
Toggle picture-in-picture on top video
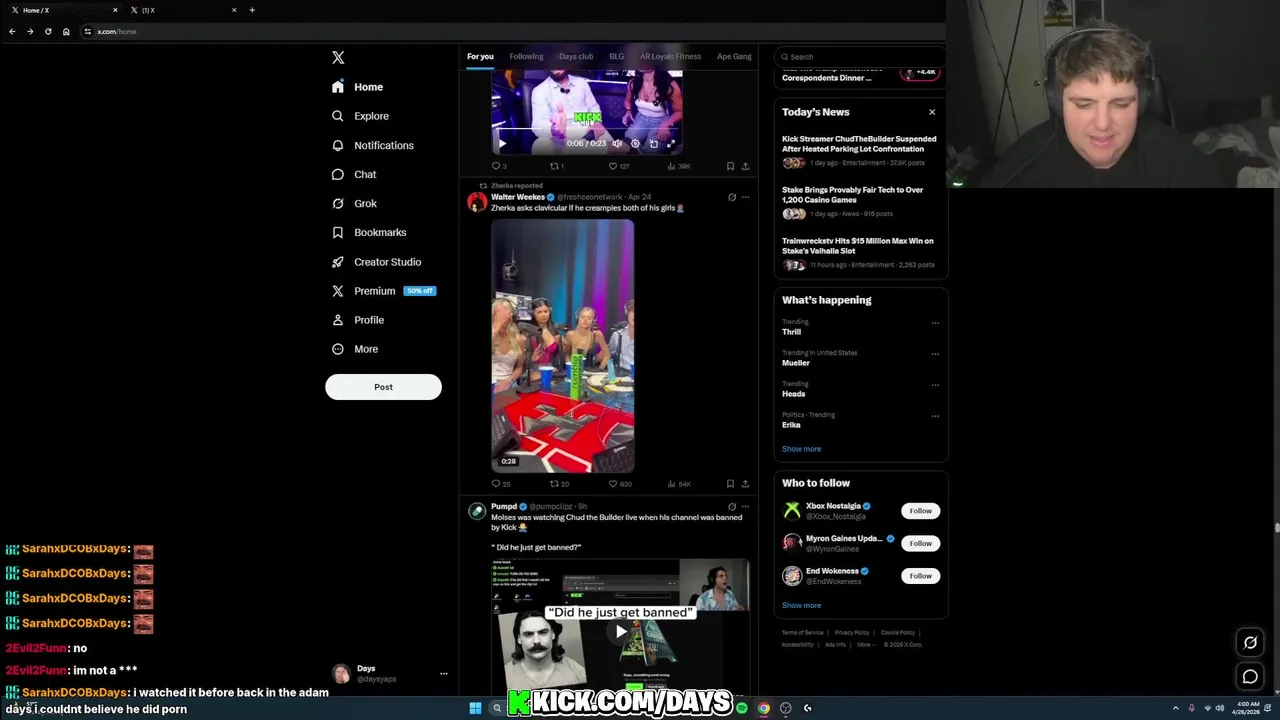tap(653, 144)
